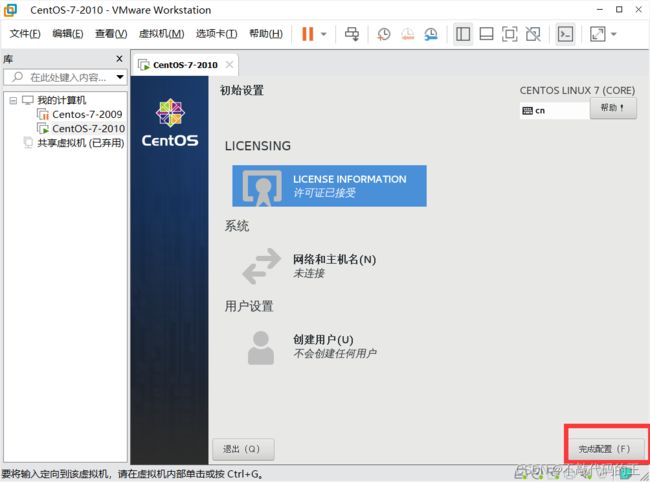Open the library search dropdown arrow
The image size is (650, 482).
[x=120, y=77]
